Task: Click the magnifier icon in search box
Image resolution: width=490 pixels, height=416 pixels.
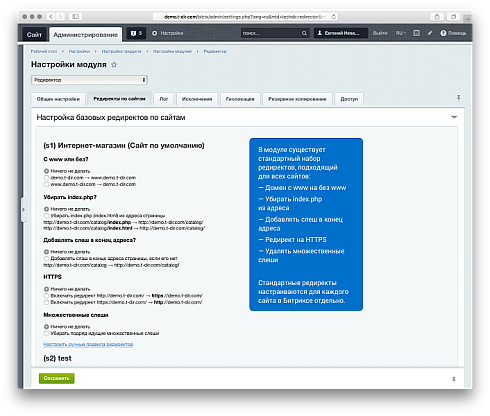Action: [304, 33]
